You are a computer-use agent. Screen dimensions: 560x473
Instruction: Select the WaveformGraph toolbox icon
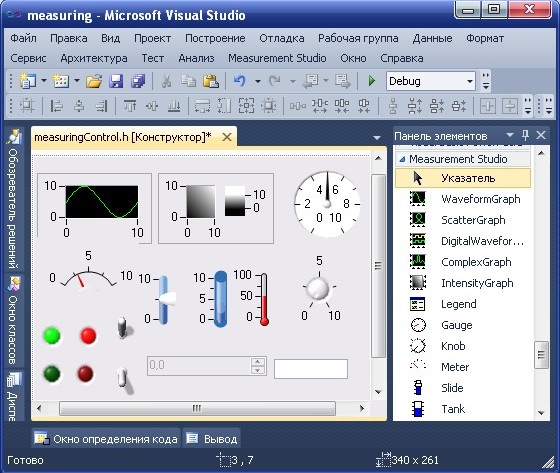pos(418,199)
